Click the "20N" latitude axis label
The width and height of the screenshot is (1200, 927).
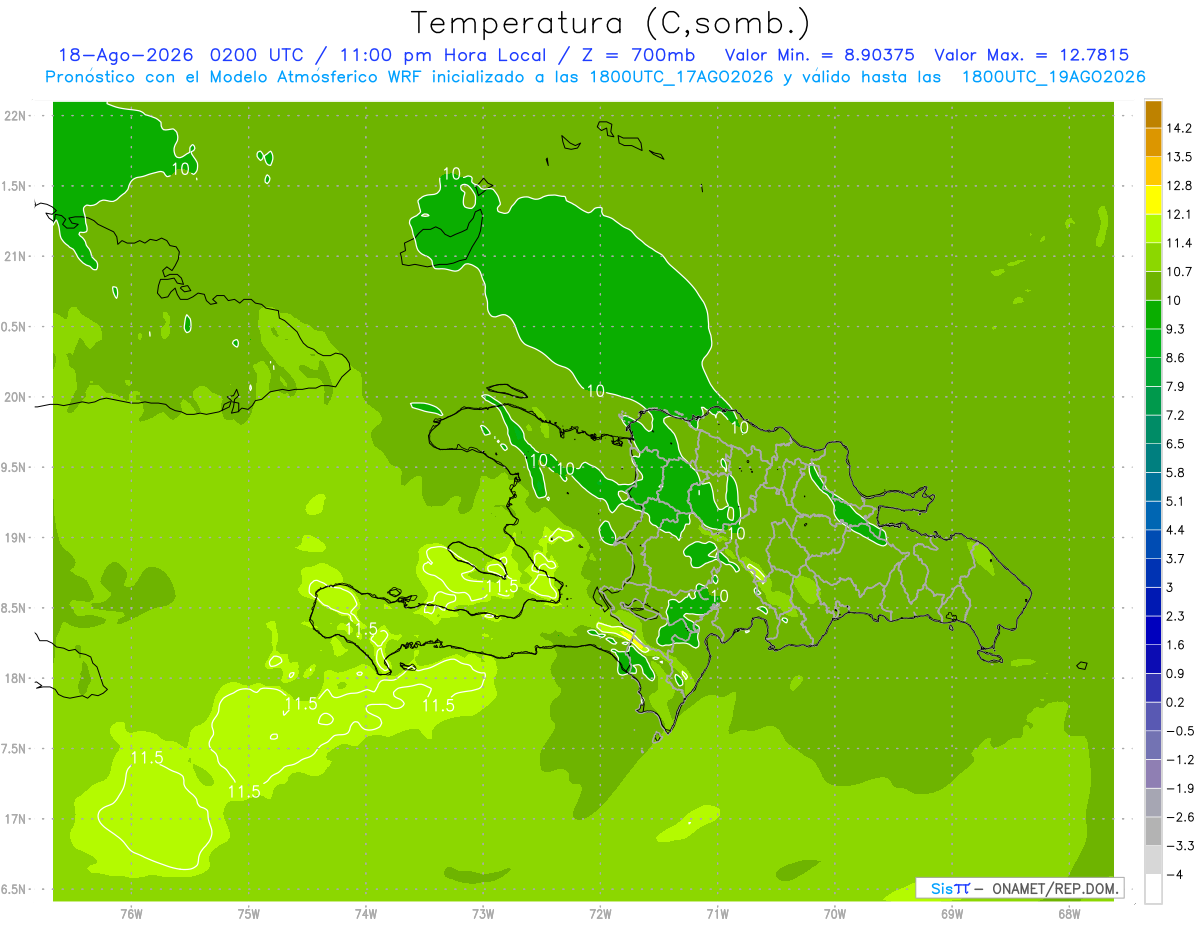point(15,397)
